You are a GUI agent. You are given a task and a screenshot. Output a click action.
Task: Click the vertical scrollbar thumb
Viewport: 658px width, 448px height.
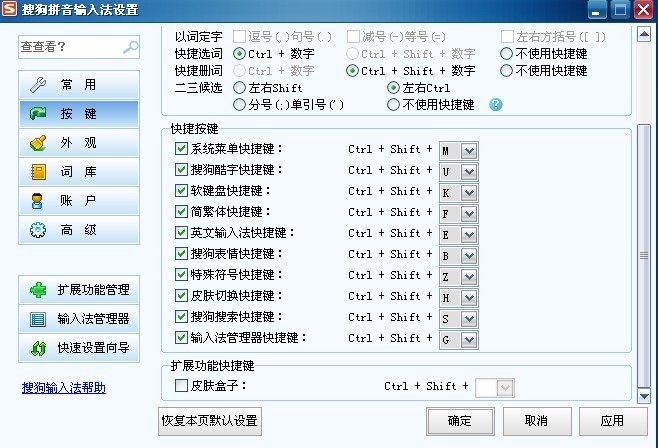(x=644, y=256)
